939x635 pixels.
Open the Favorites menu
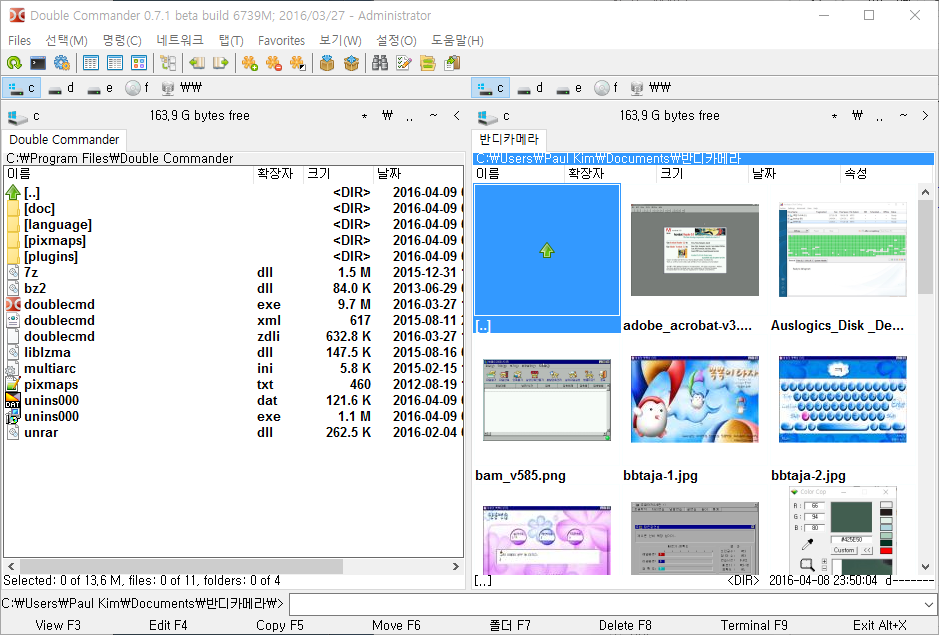pos(281,40)
